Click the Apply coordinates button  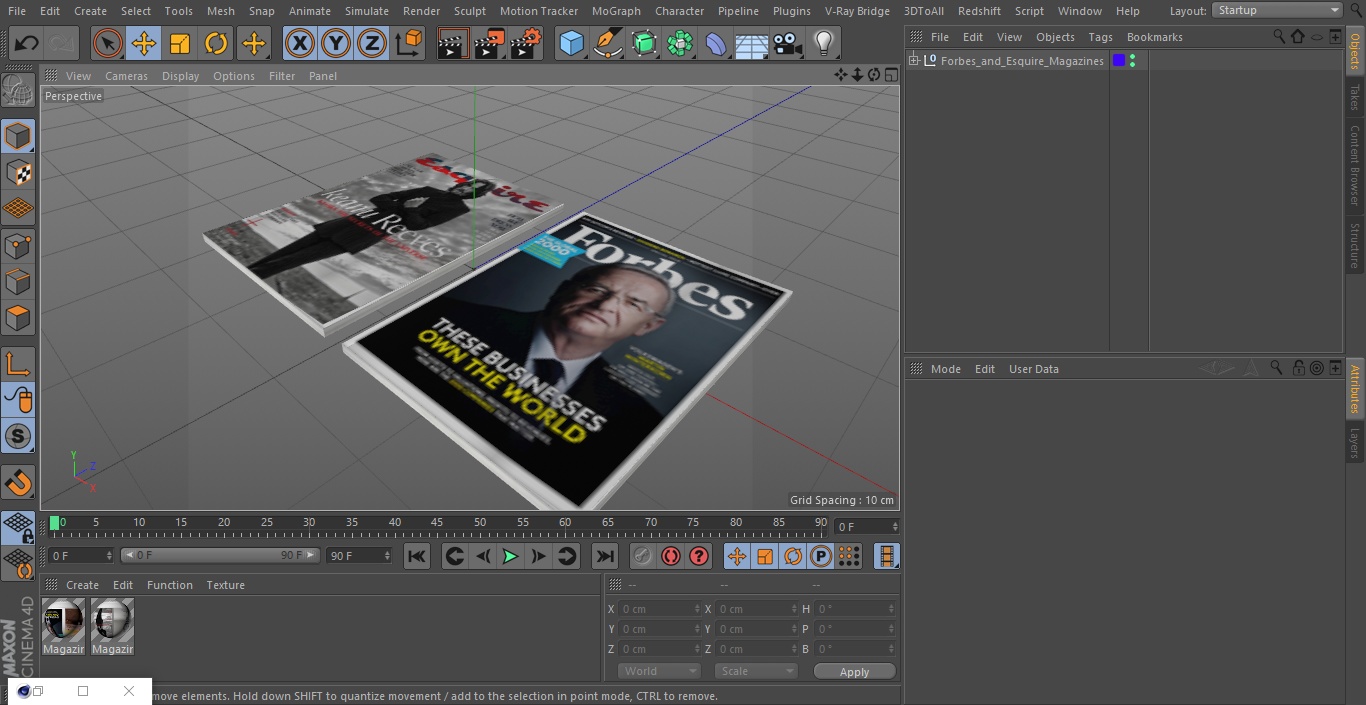pos(854,672)
